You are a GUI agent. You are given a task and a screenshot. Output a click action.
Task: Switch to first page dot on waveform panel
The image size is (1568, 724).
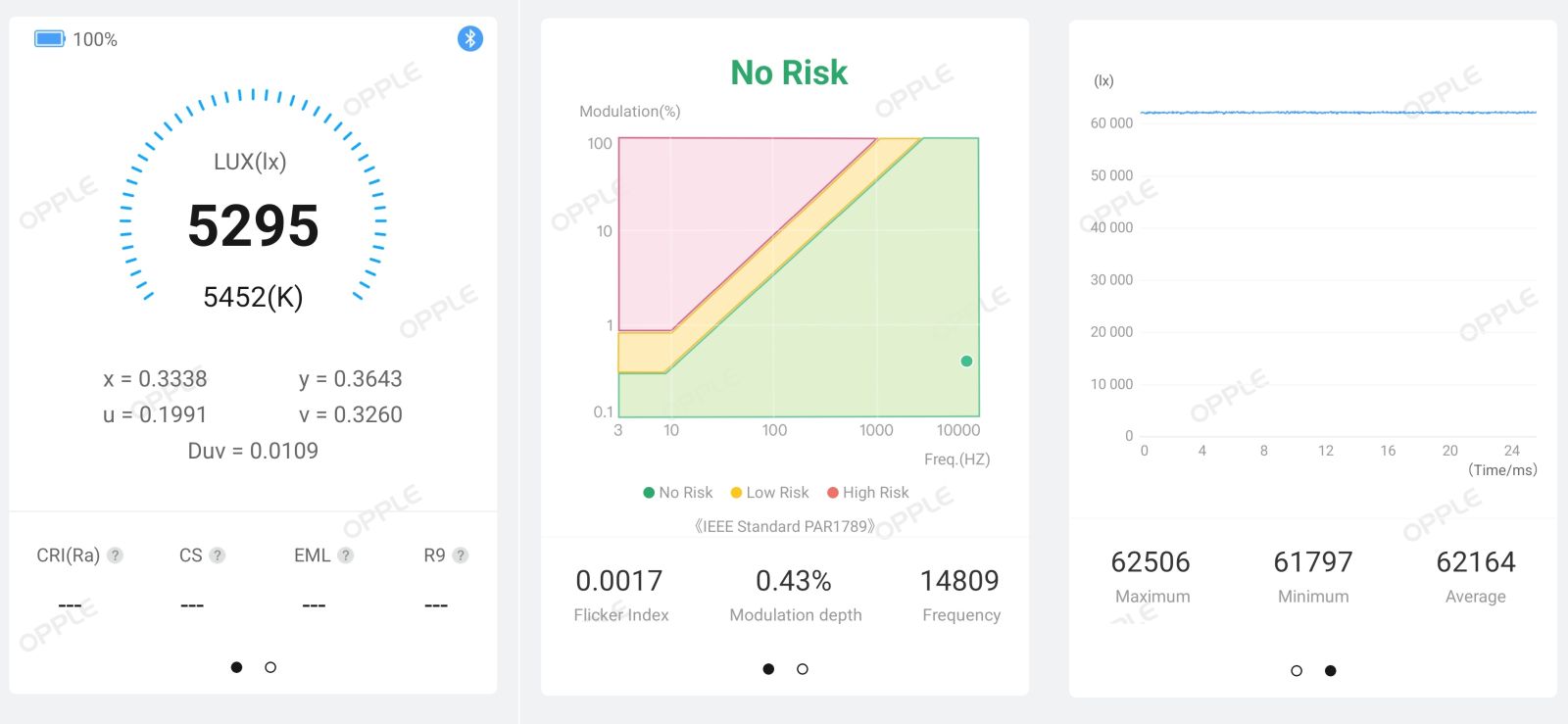click(x=1297, y=671)
